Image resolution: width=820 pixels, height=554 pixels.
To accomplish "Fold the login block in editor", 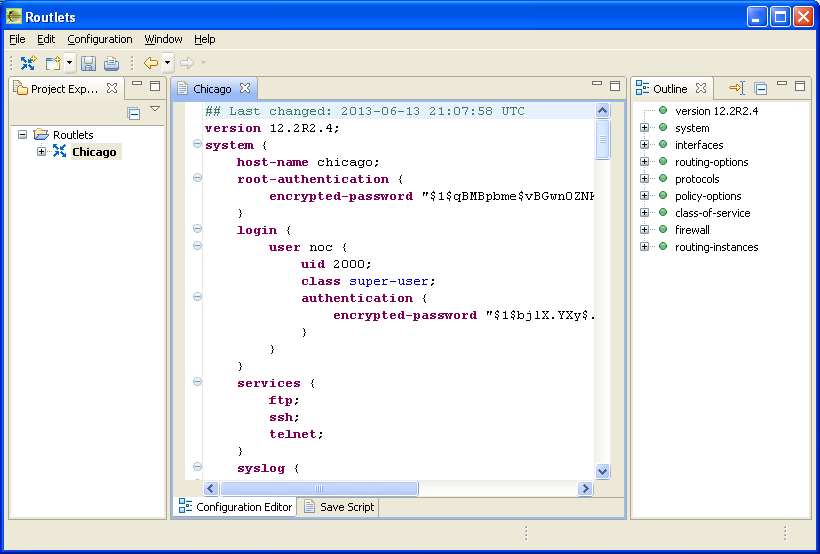I will pyautogui.click(x=197, y=228).
